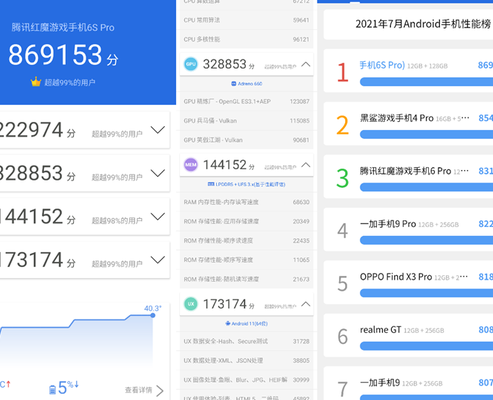Image resolution: width=493 pixels, height=400 pixels.
Task: Click the green rank number 3
Action: 343,178
